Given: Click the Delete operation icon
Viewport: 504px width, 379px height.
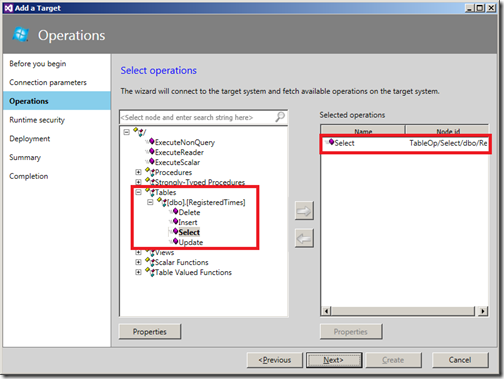Looking at the screenshot, I should [x=175, y=212].
